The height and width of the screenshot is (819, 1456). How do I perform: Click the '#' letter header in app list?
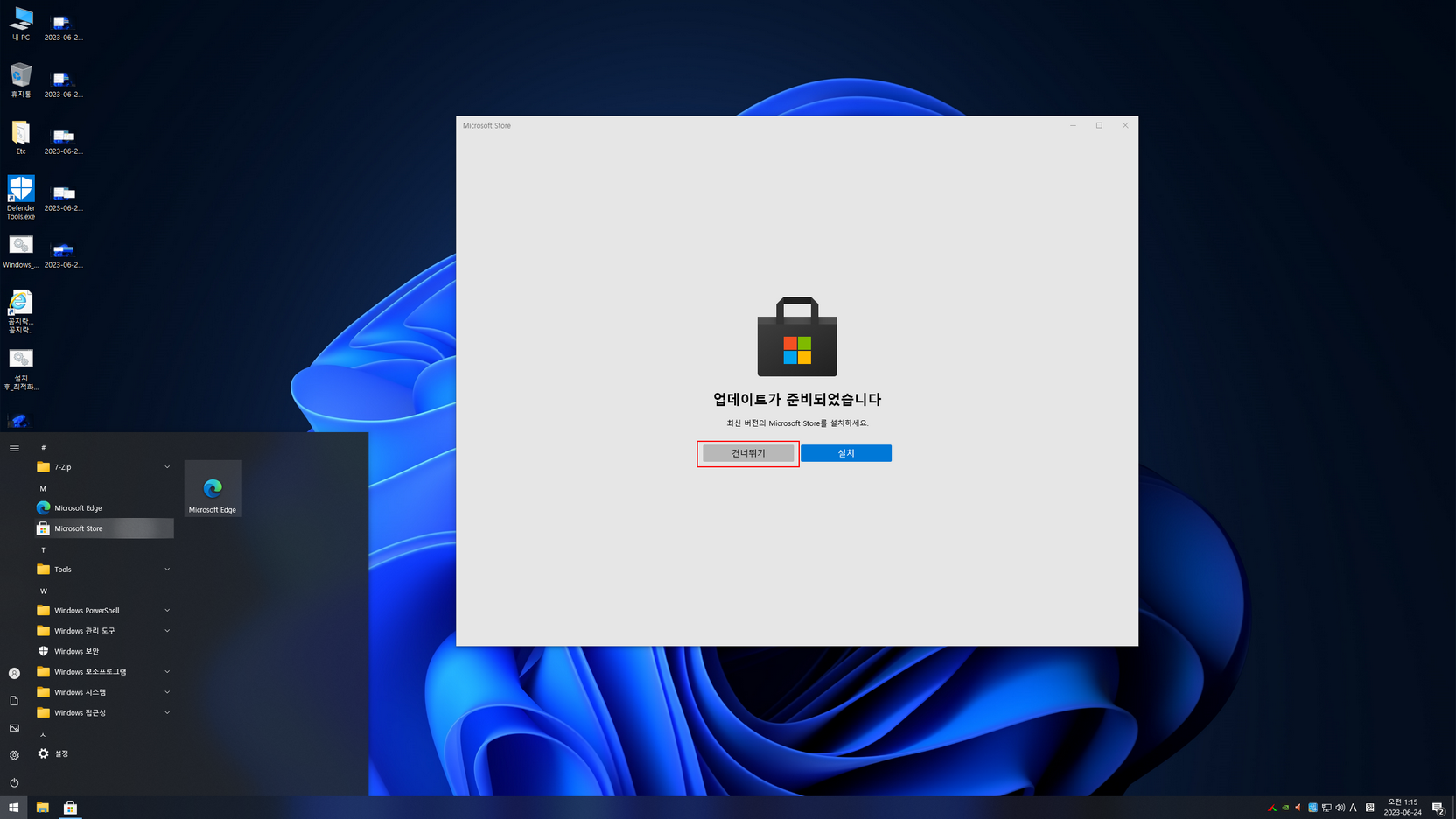44,448
